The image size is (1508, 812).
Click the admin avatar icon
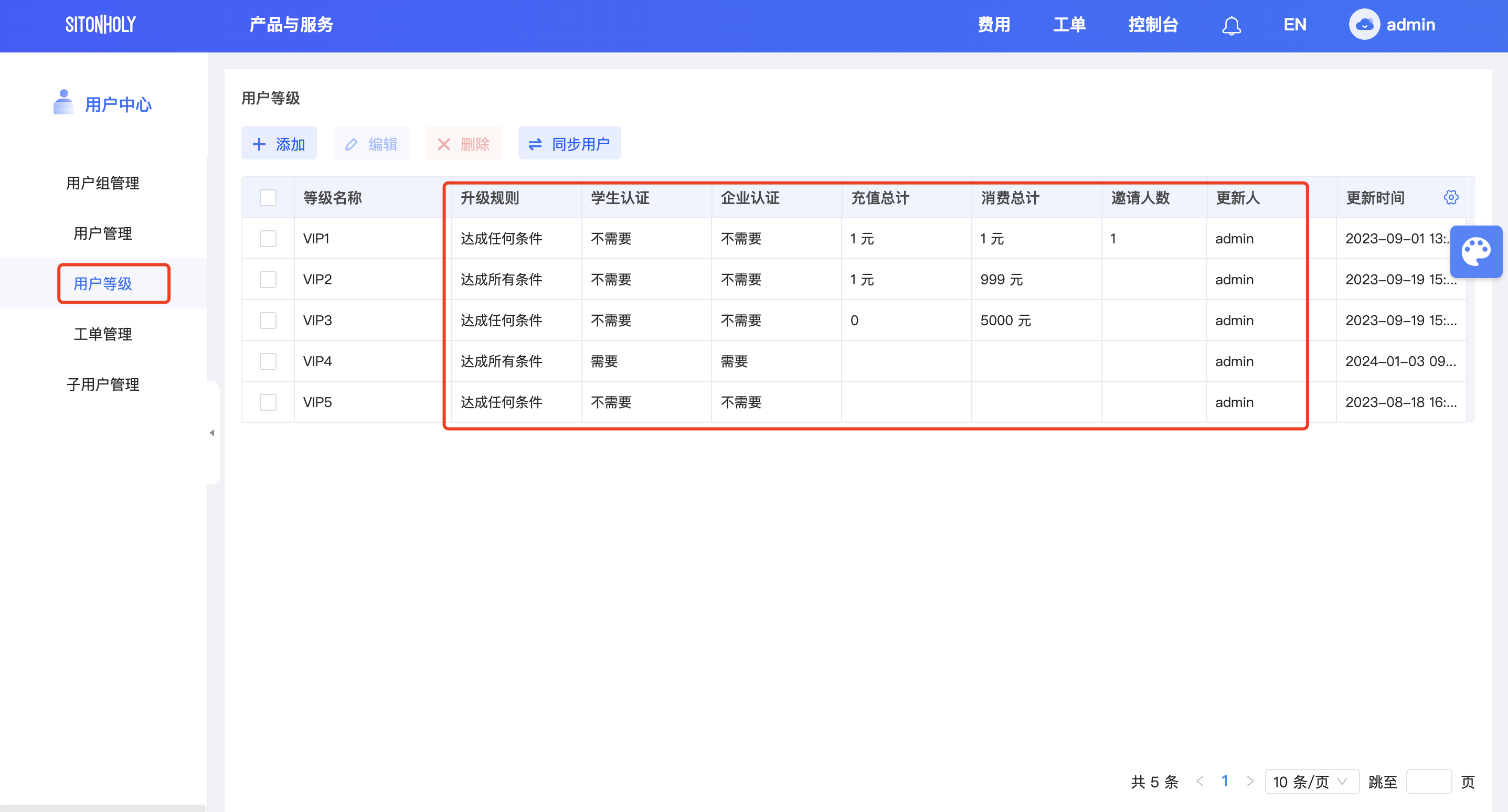(x=1364, y=25)
